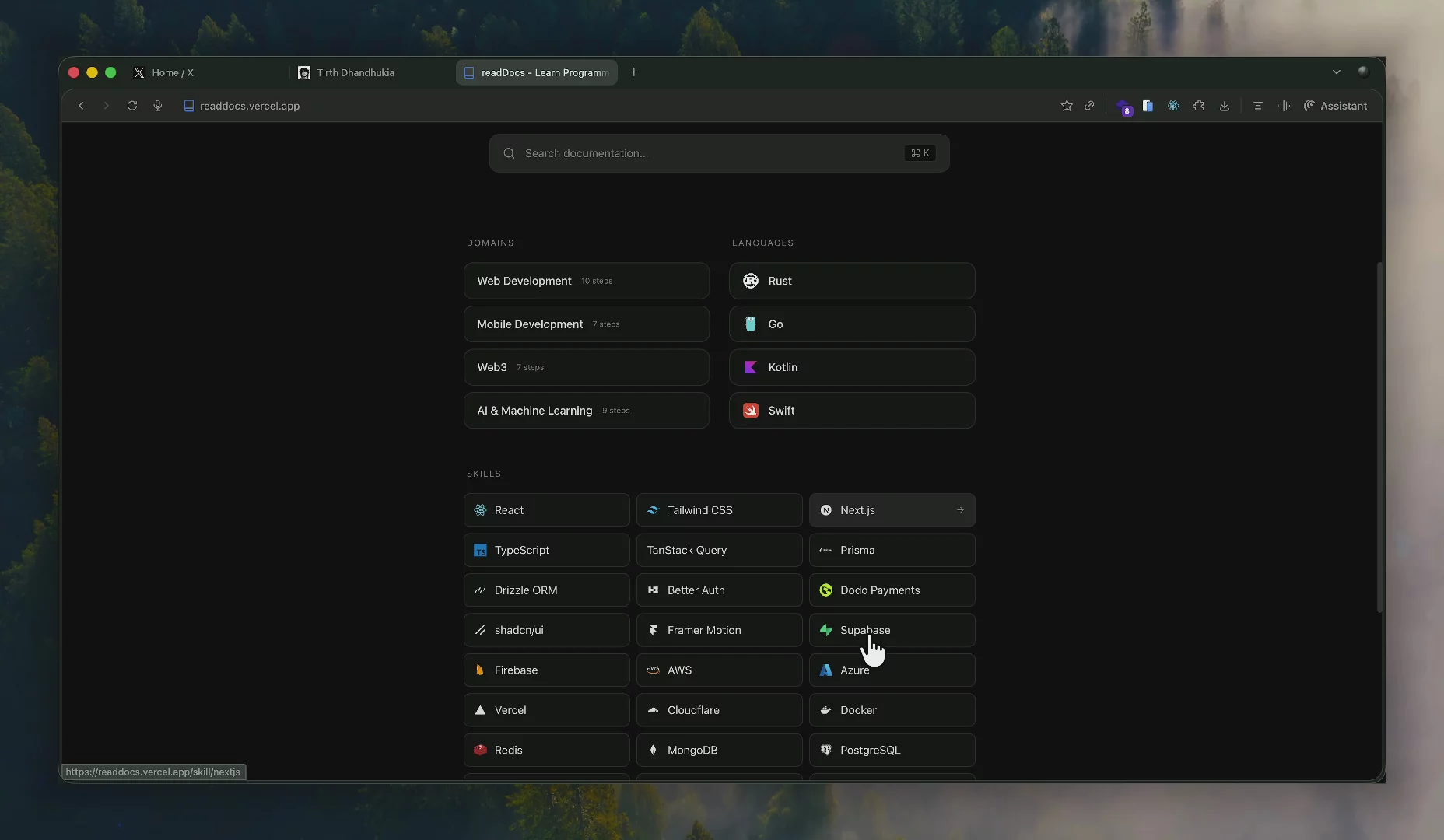
Task: Select the Rust language card
Action: coord(851,281)
